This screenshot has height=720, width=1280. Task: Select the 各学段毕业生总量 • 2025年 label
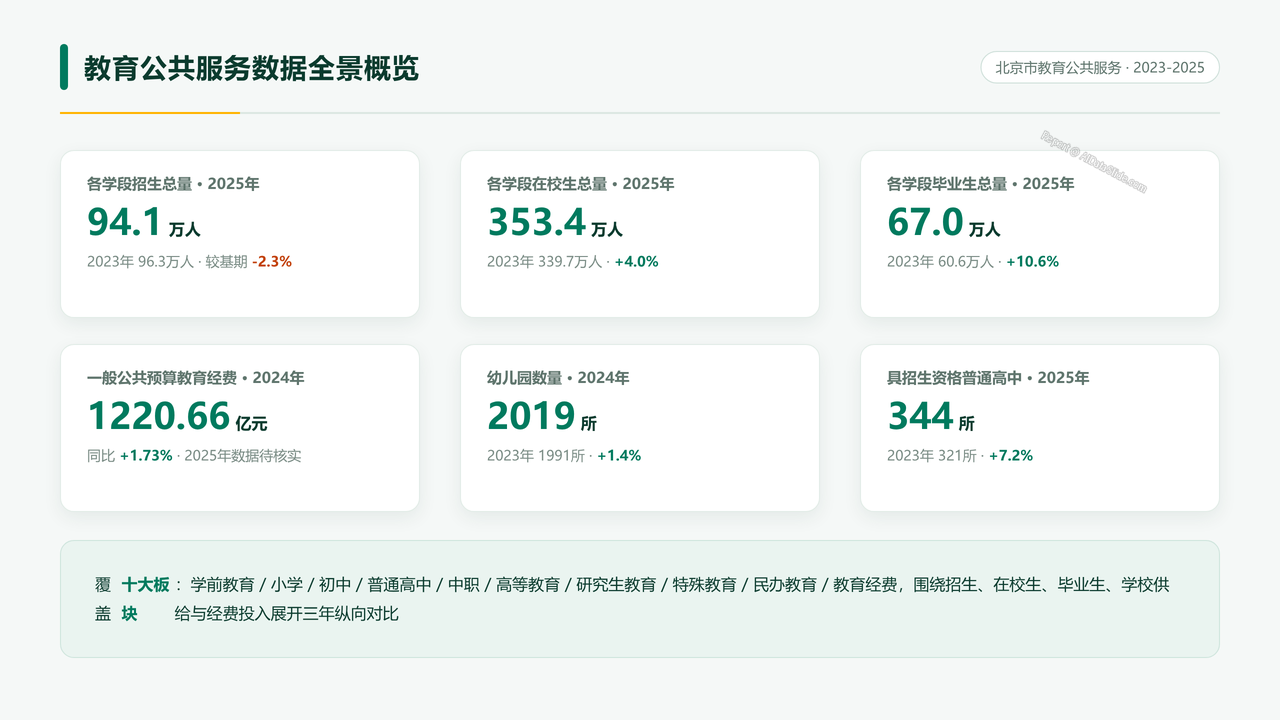coord(981,184)
